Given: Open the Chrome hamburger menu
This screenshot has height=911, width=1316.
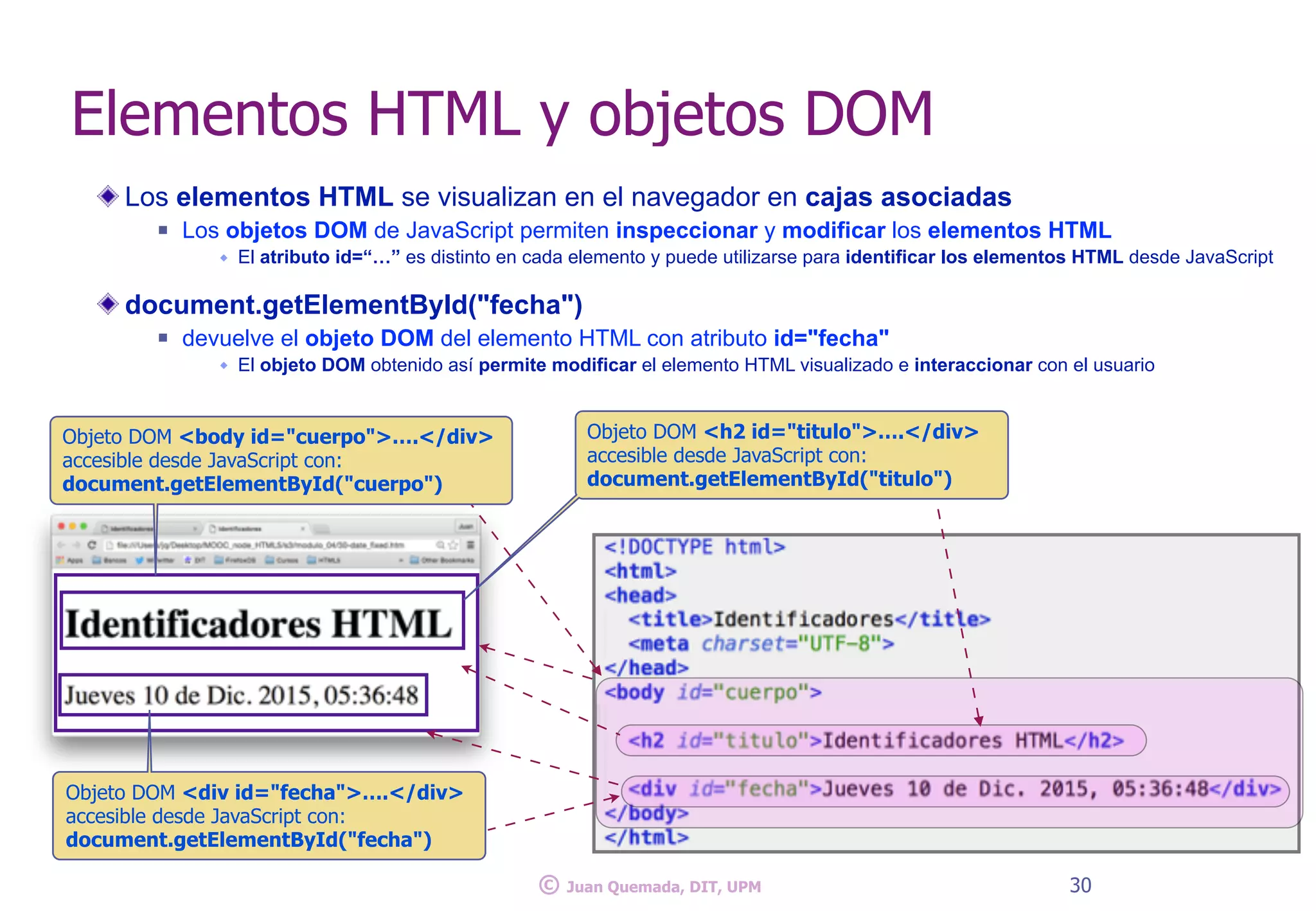Looking at the screenshot, I should [470, 545].
